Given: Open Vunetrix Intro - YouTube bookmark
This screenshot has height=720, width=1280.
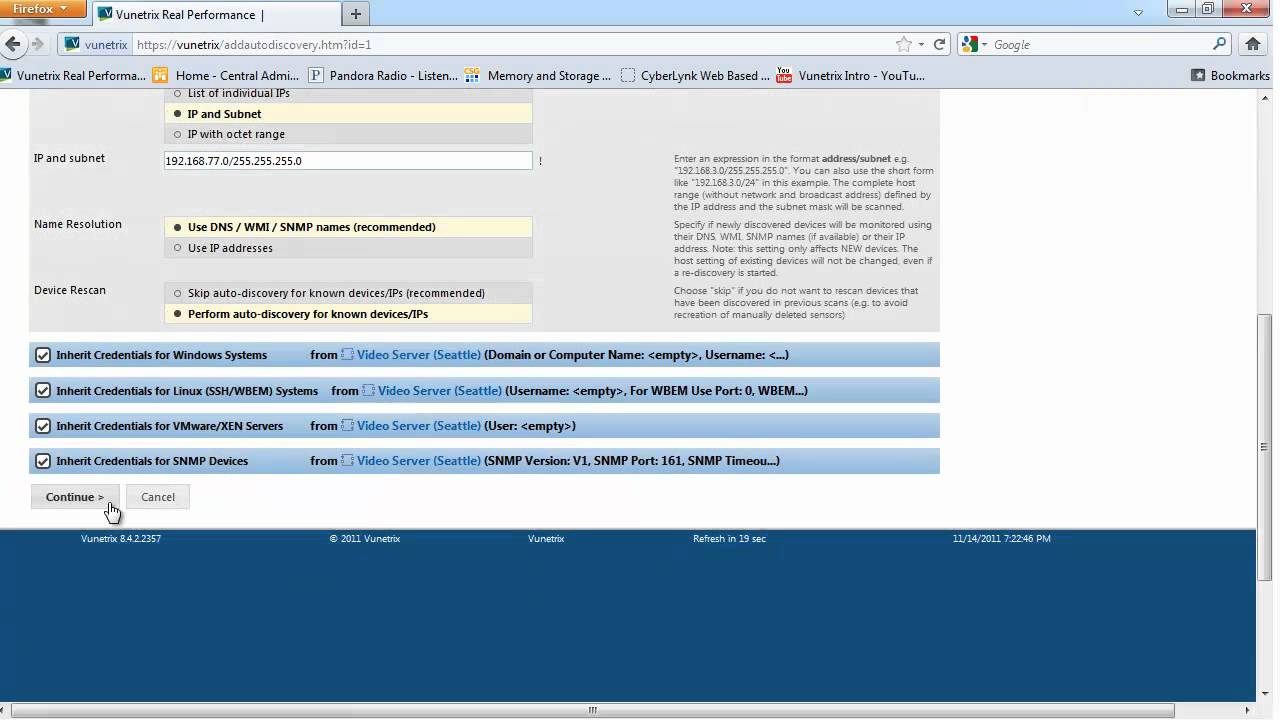Looking at the screenshot, I should coord(851,75).
